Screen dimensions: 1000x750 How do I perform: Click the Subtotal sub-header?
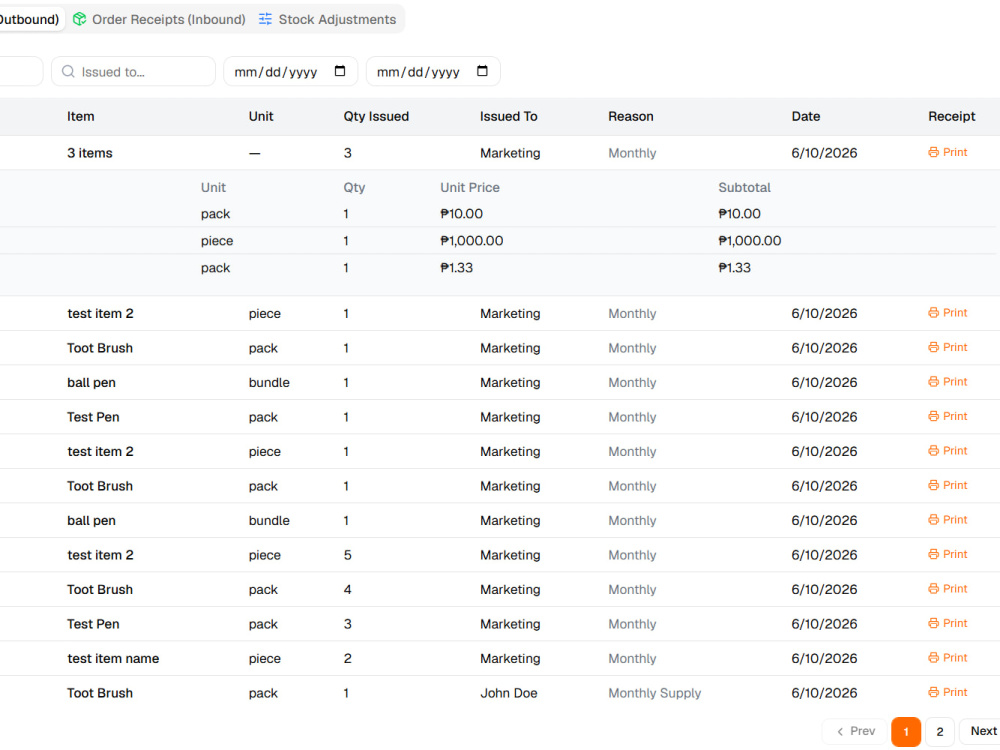pos(744,188)
